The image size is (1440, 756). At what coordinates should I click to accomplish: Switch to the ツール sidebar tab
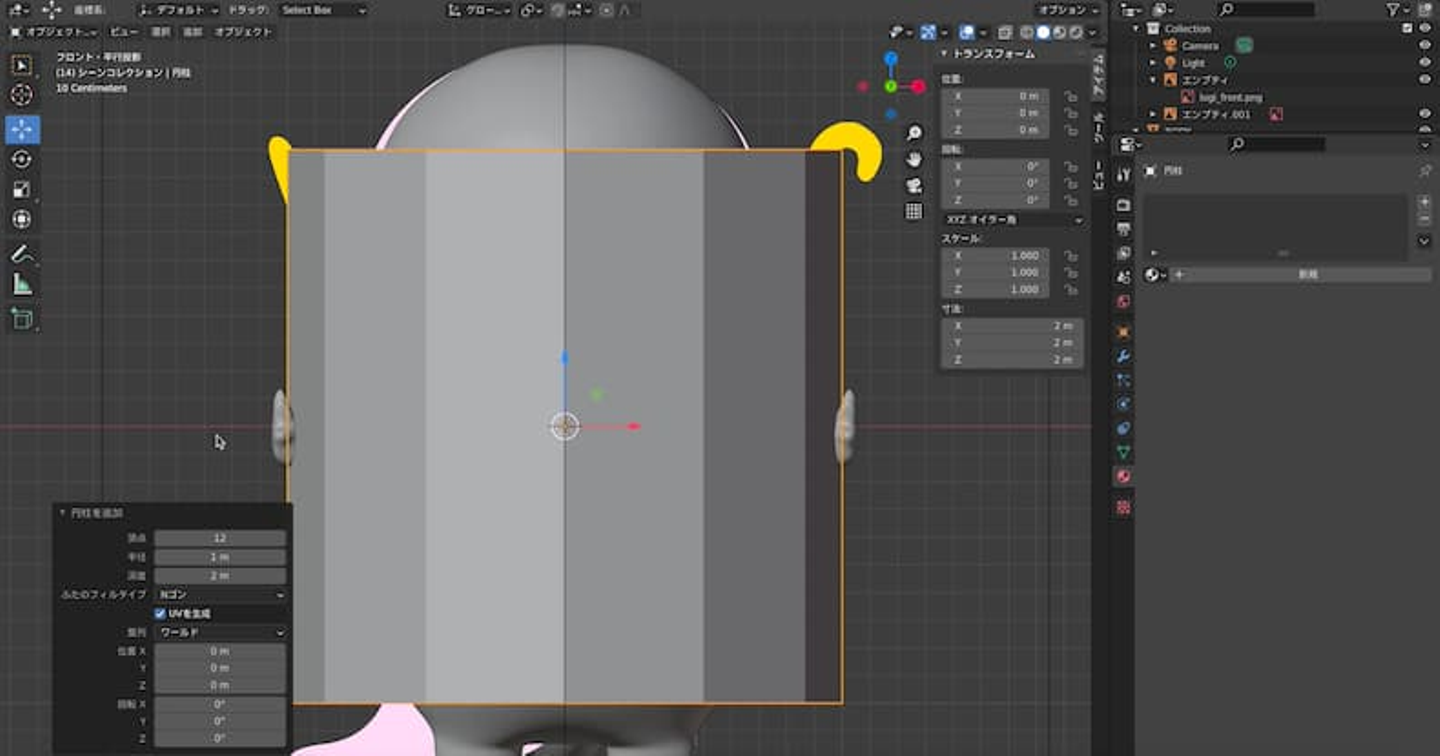[1098, 129]
